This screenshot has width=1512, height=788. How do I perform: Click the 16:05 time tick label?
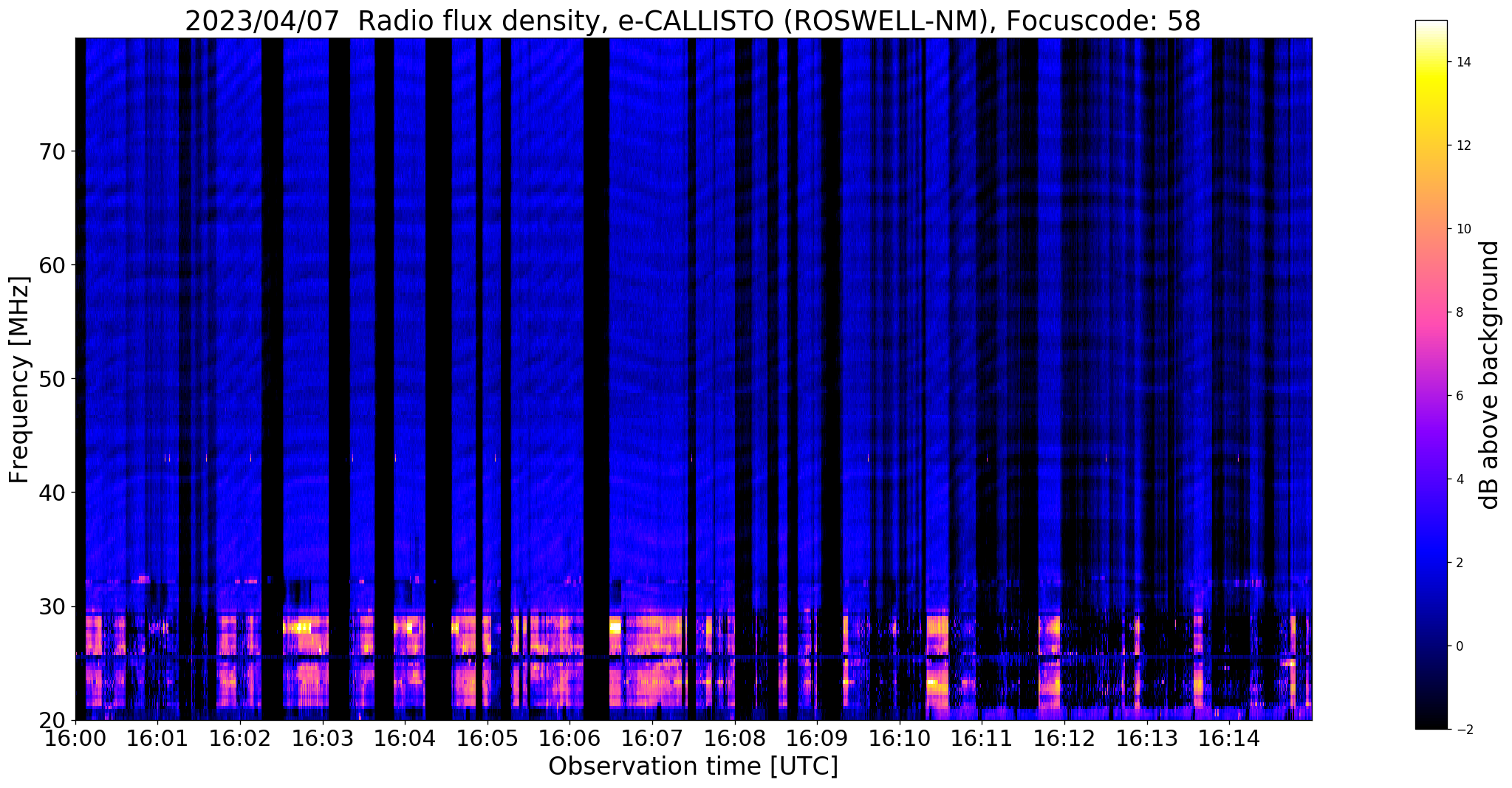pos(488,739)
